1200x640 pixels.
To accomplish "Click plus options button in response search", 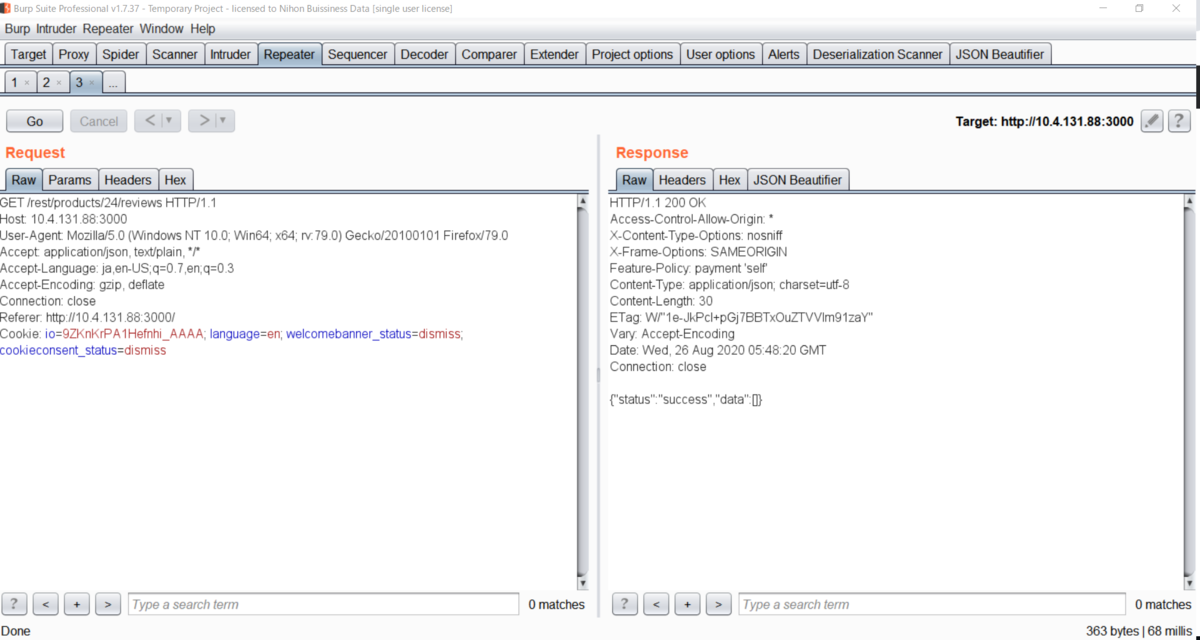I will (x=687, y=604).
